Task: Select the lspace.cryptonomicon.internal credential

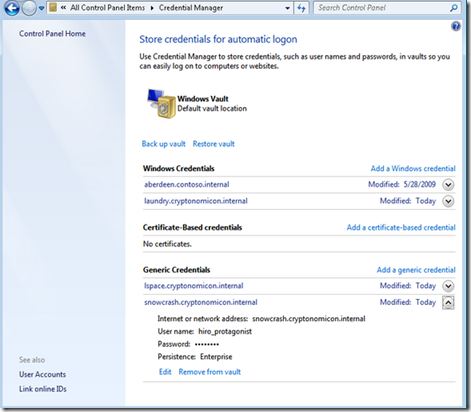Action: point(194,286)
